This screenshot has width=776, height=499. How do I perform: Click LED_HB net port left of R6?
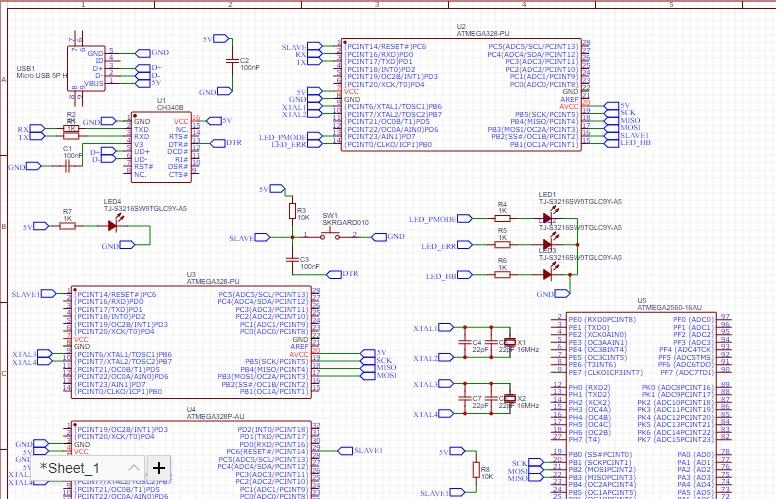coord(465,274)
